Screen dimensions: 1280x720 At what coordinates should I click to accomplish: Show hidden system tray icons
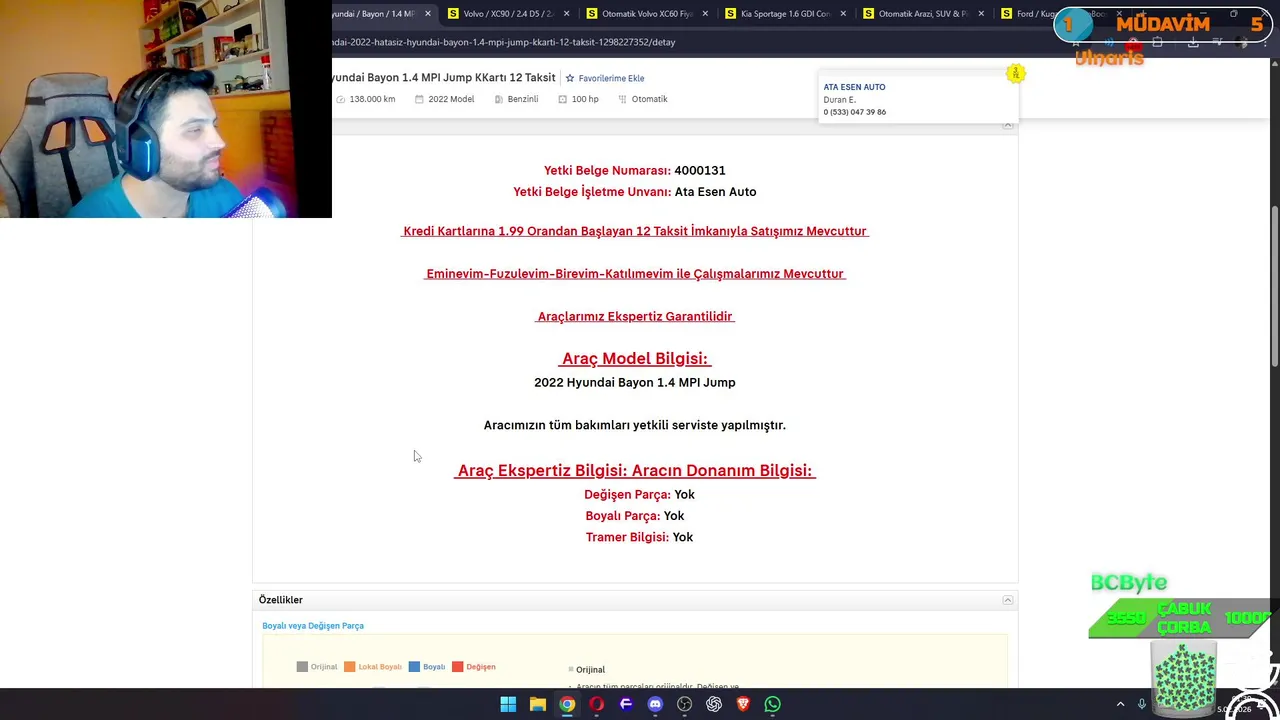1120,704
